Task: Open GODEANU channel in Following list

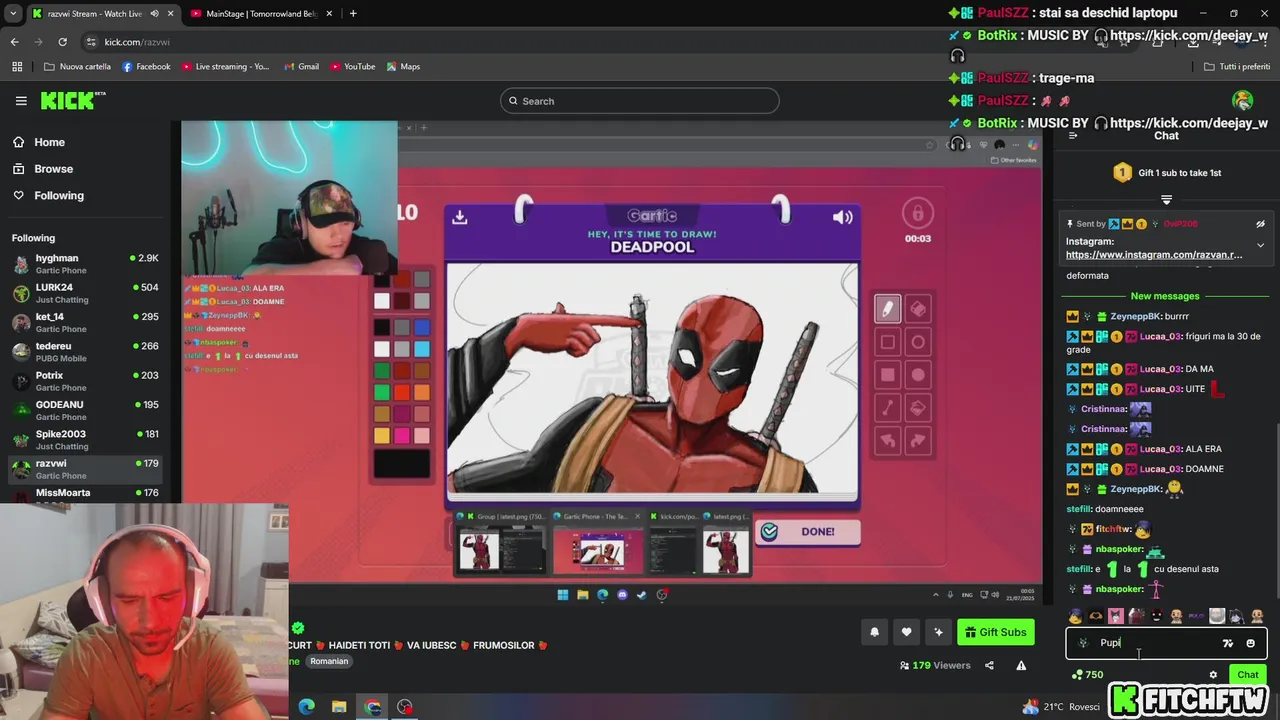Action: (85, 410)
